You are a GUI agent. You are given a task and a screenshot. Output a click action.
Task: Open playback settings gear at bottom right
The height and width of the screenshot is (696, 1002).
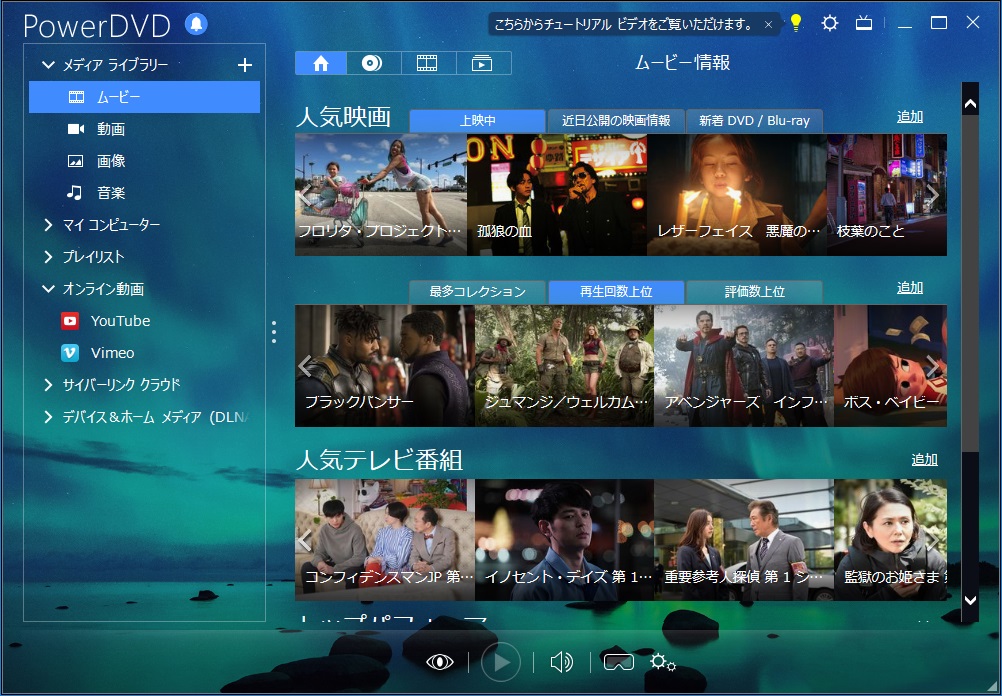661,662
